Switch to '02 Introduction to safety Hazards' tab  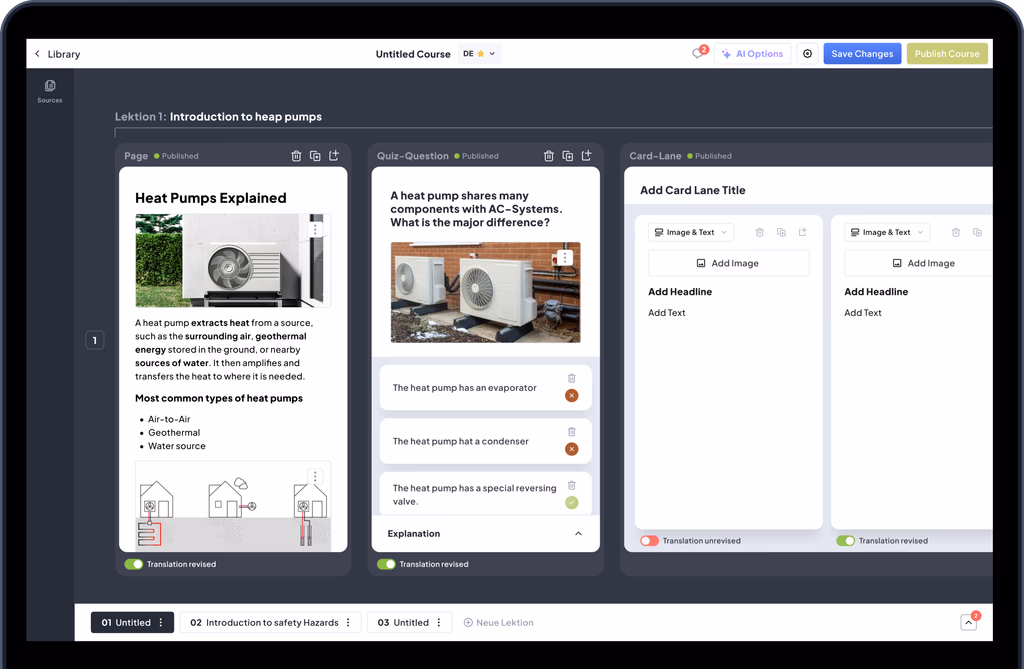[264, 623]
